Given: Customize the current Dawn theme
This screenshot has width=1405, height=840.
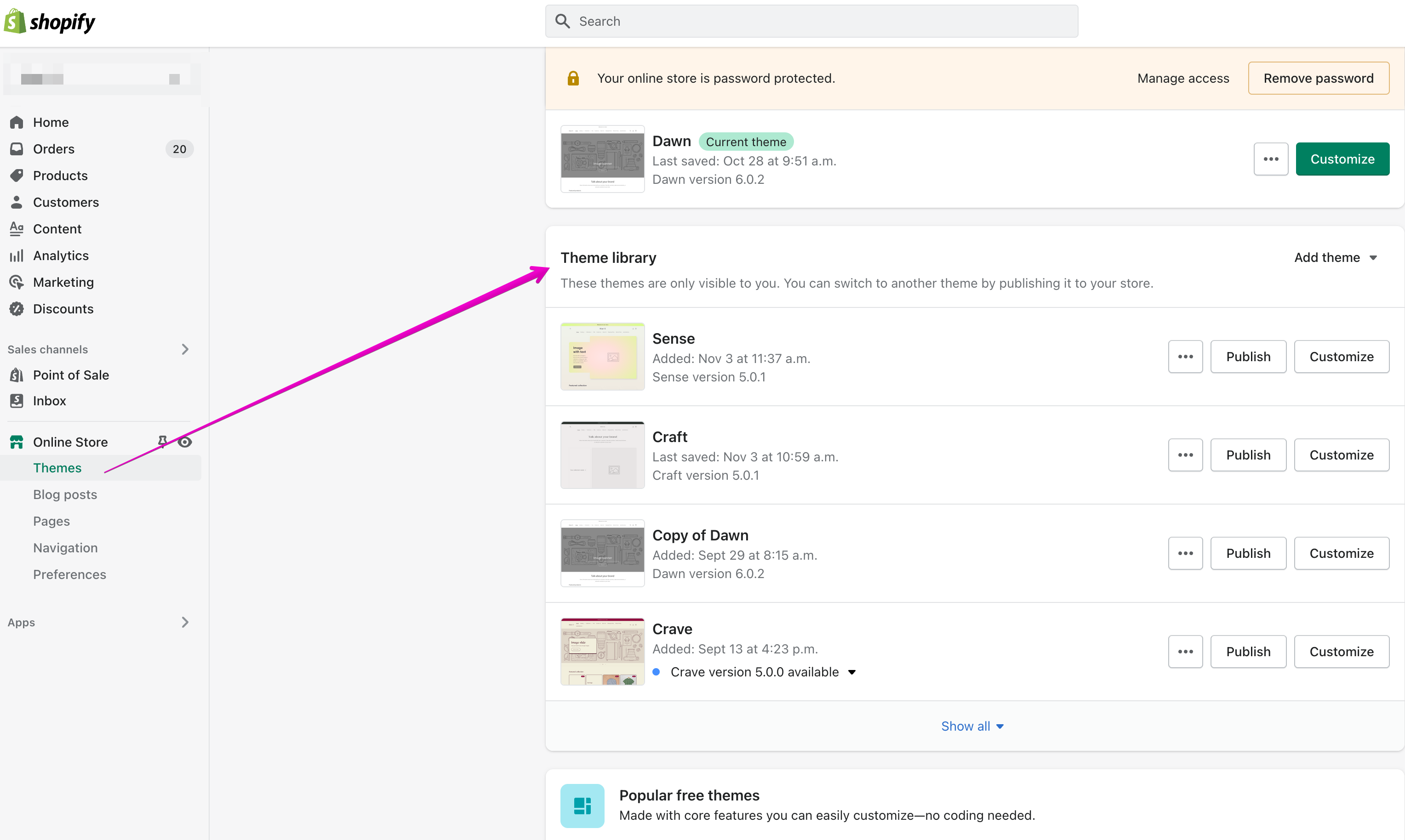Looking at the screenshot, I should [1342, 159].
